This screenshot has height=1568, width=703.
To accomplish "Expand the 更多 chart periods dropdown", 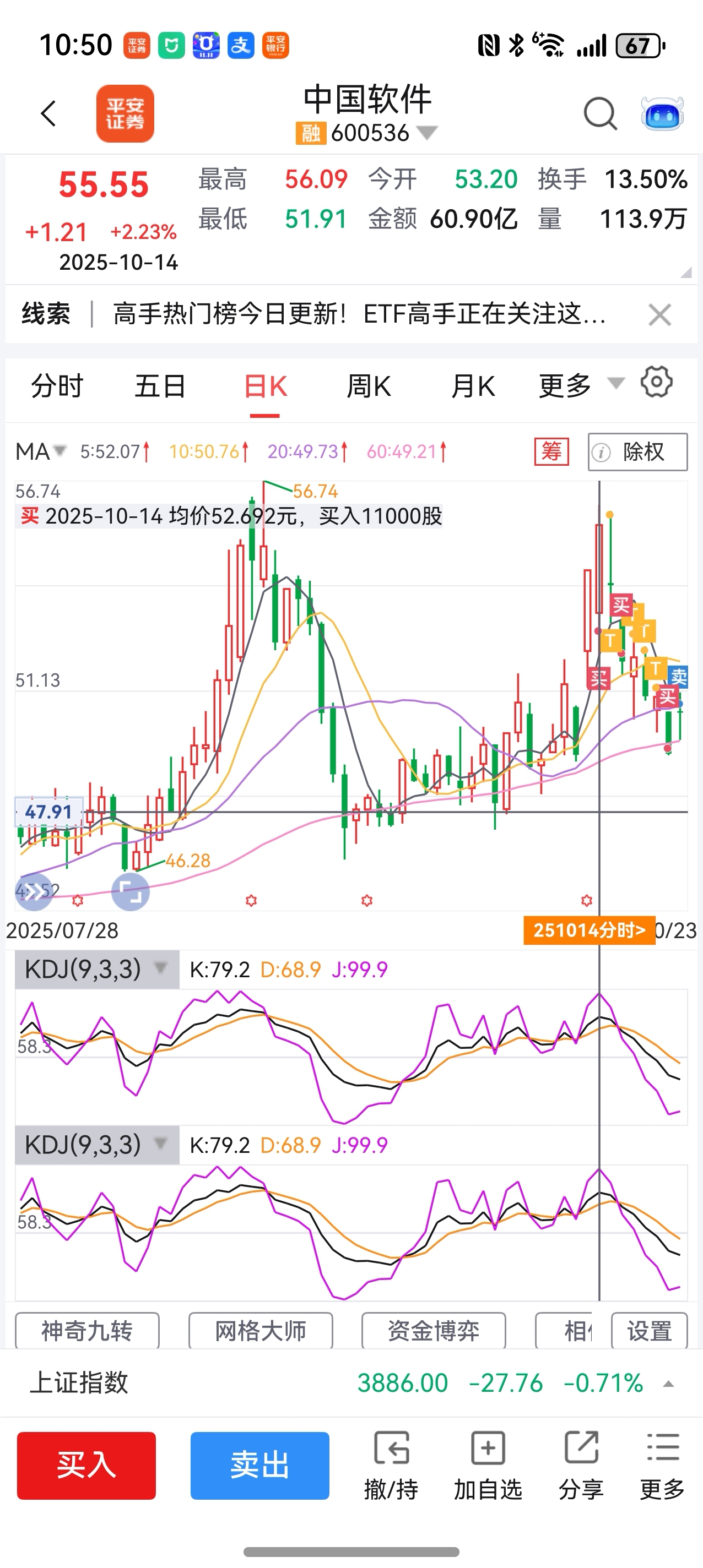I will tap(581, 385).
